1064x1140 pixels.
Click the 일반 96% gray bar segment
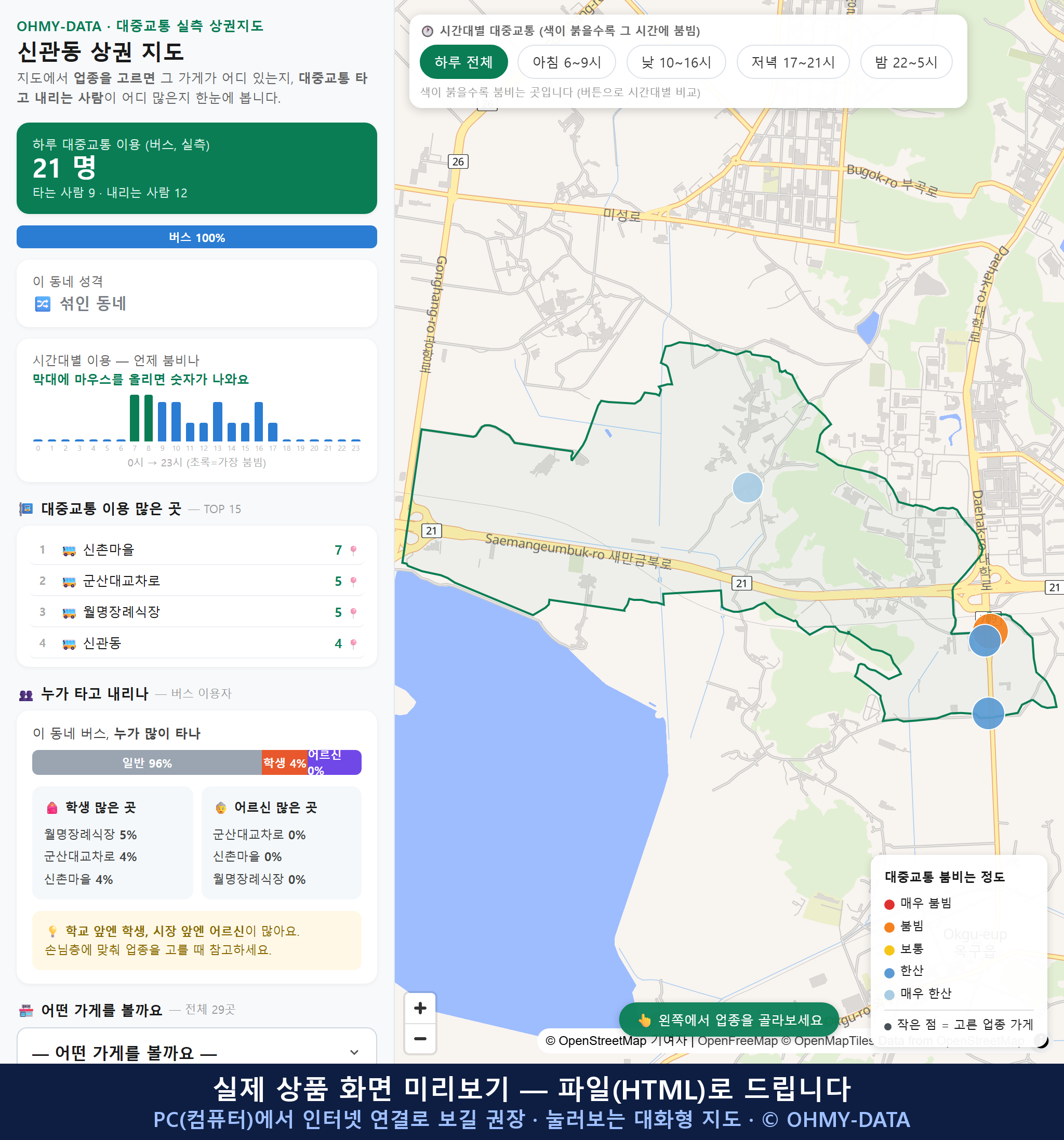tap(147, 762)
